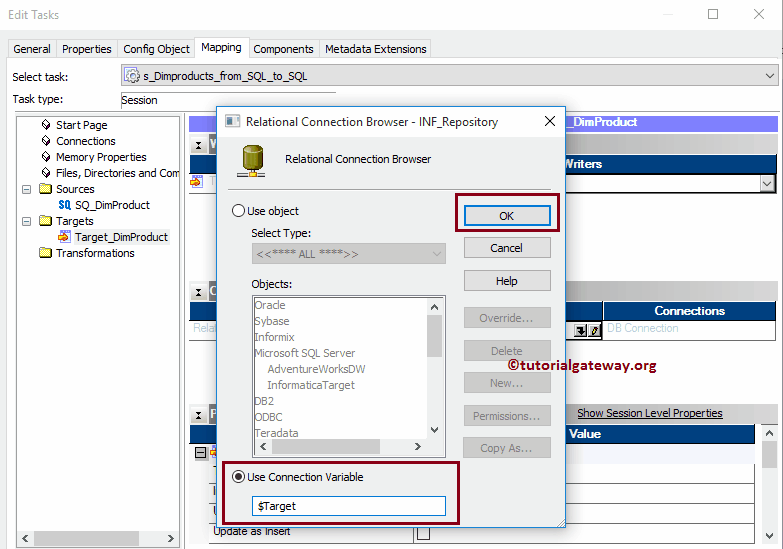Close the Relational Connection Browser dialog
783x549 pixels.
[x=550, y=121]
